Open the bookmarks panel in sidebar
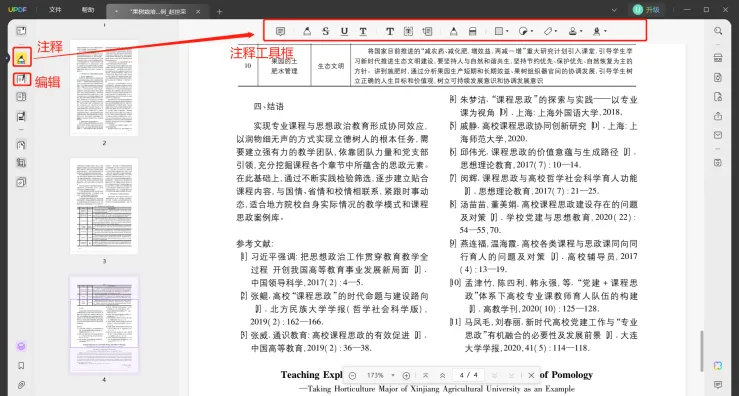The image size is (739, 396). (21, 366)
